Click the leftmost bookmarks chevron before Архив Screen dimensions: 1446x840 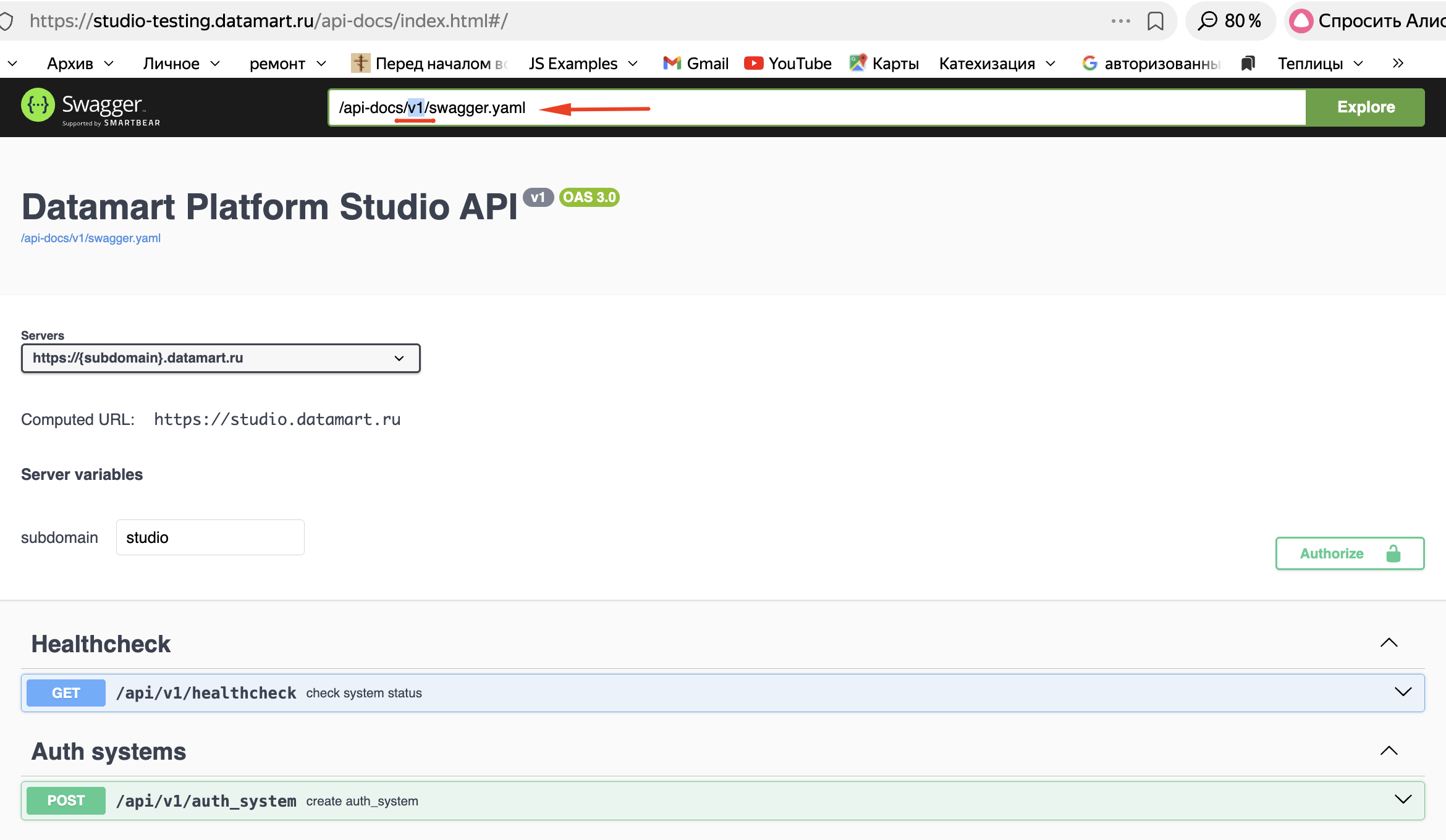[x=12, y=64]
